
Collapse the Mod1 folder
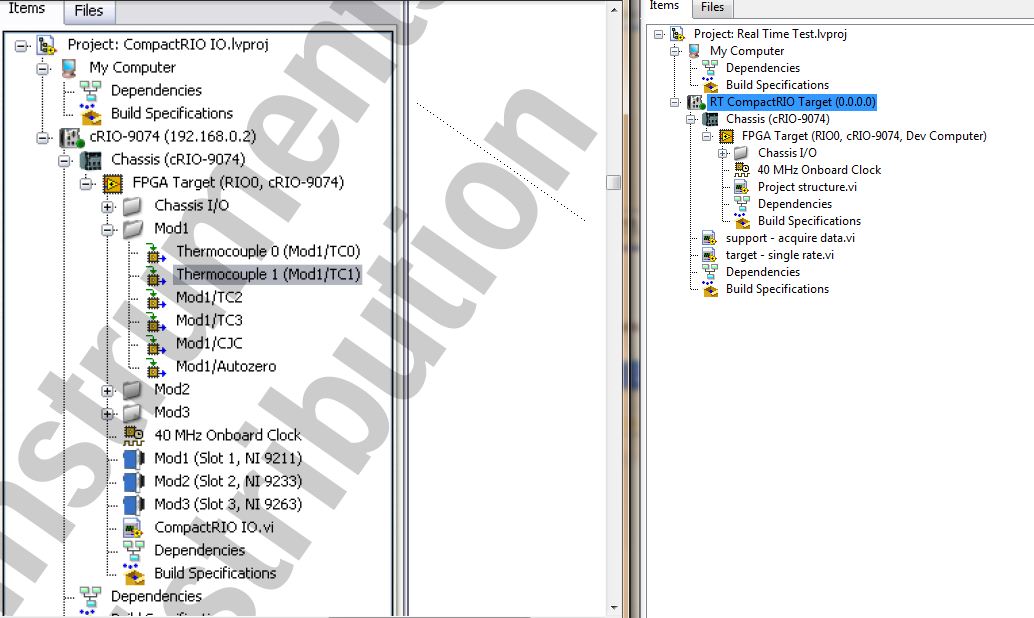(107, 230)
